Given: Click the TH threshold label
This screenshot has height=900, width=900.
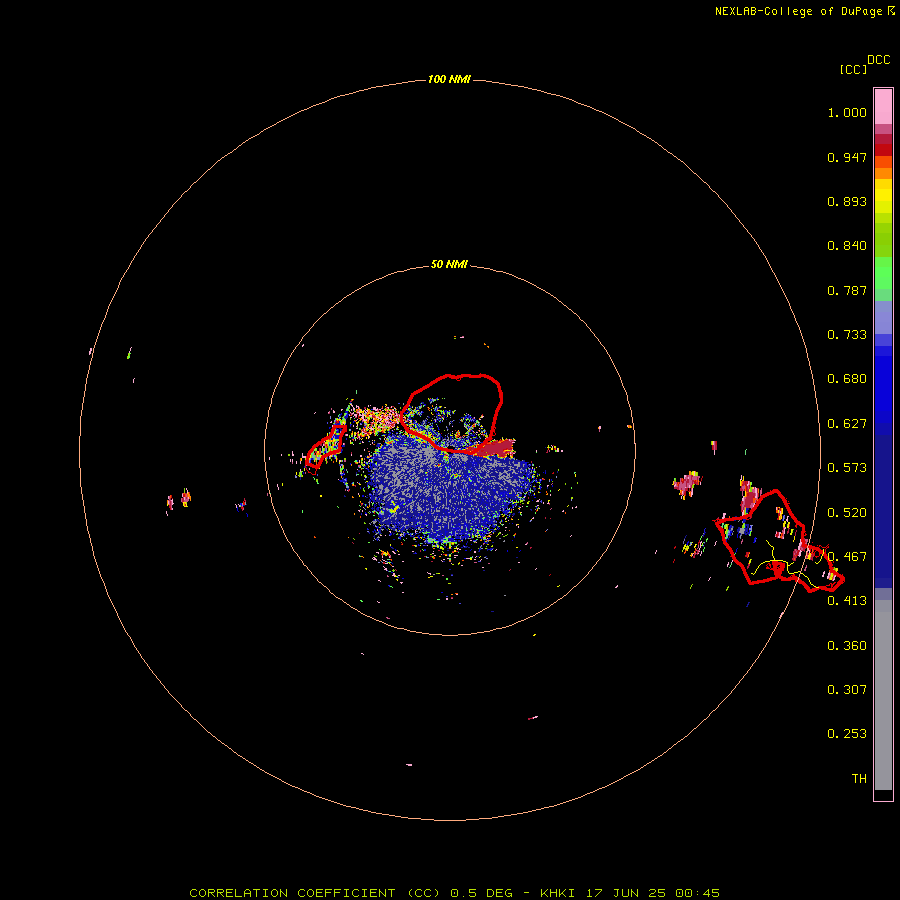Looking at the screenshot, I should coord(859,779).
